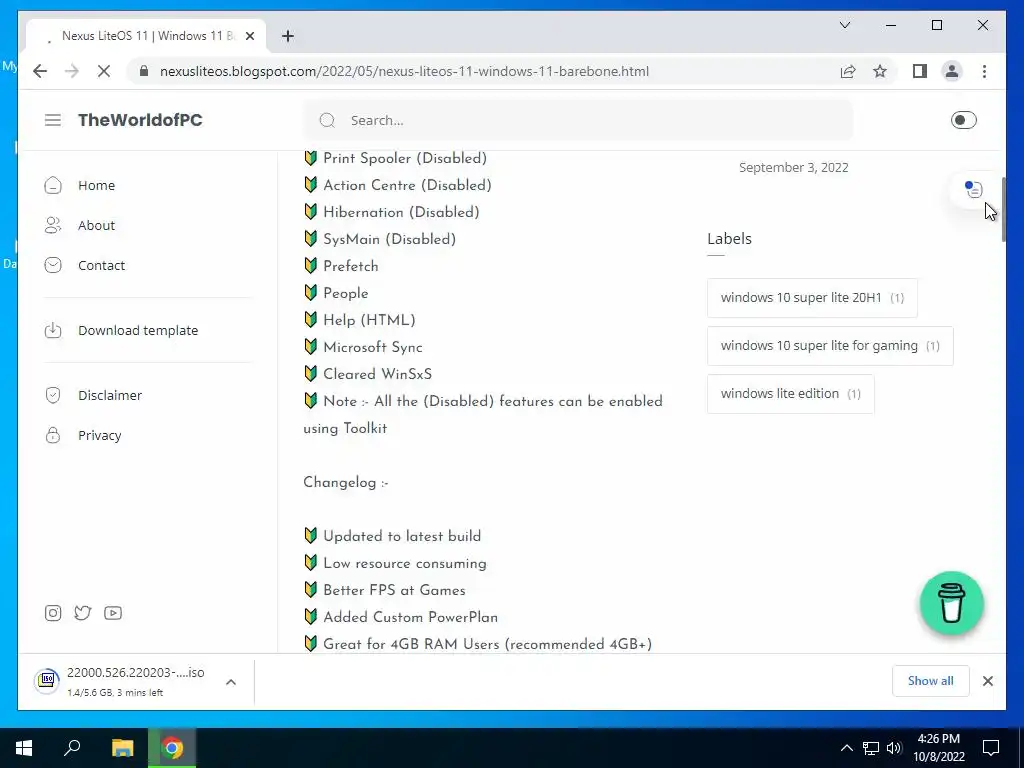Select the Nexus LiteOS 11 browser tab
The image size is (1024, 768).
coord(146,36)
